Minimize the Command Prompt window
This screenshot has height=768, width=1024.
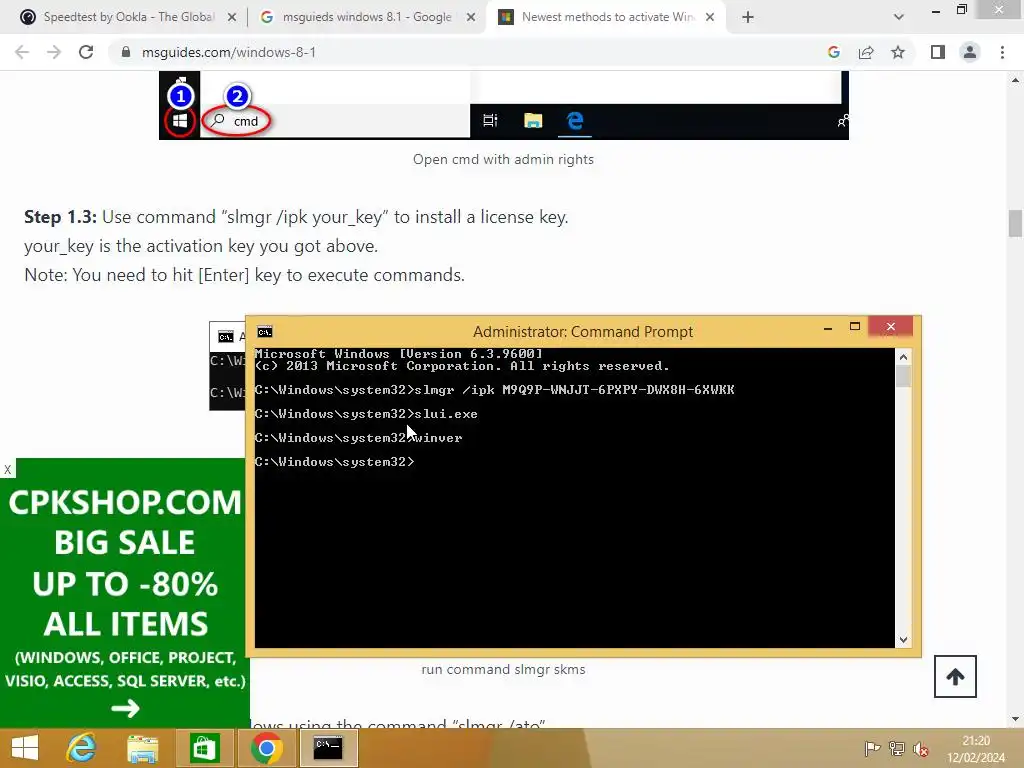coord(828,328)
